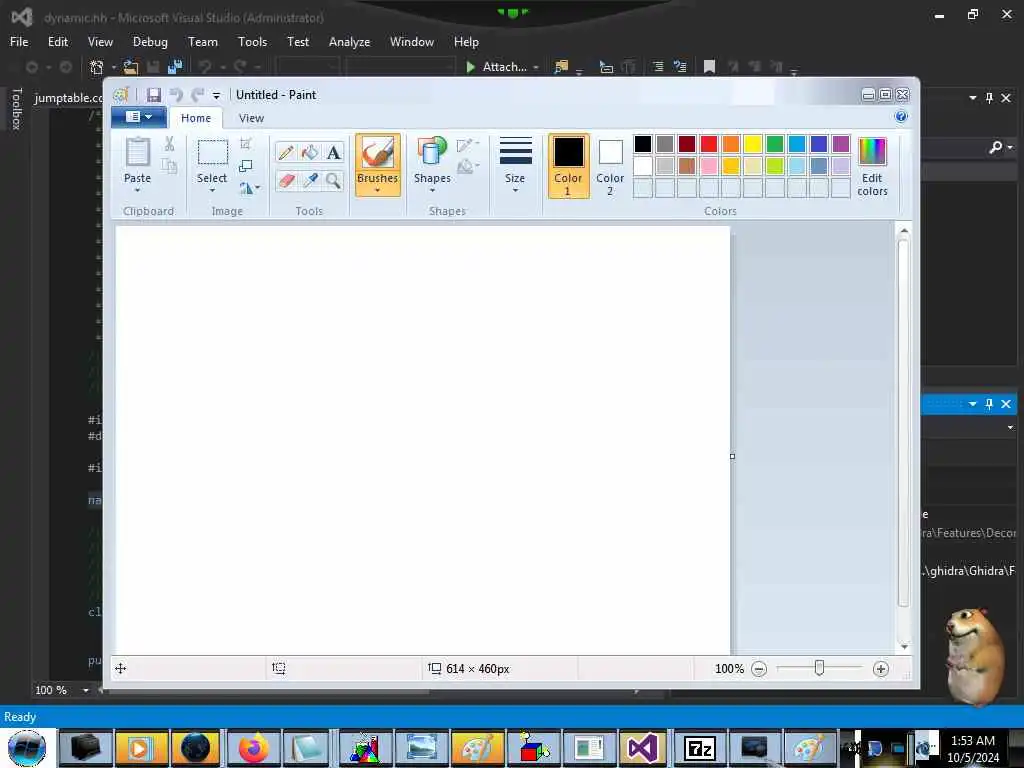Open Visual Studio Help menu
1024x768 pixels.
pos(466,42)
